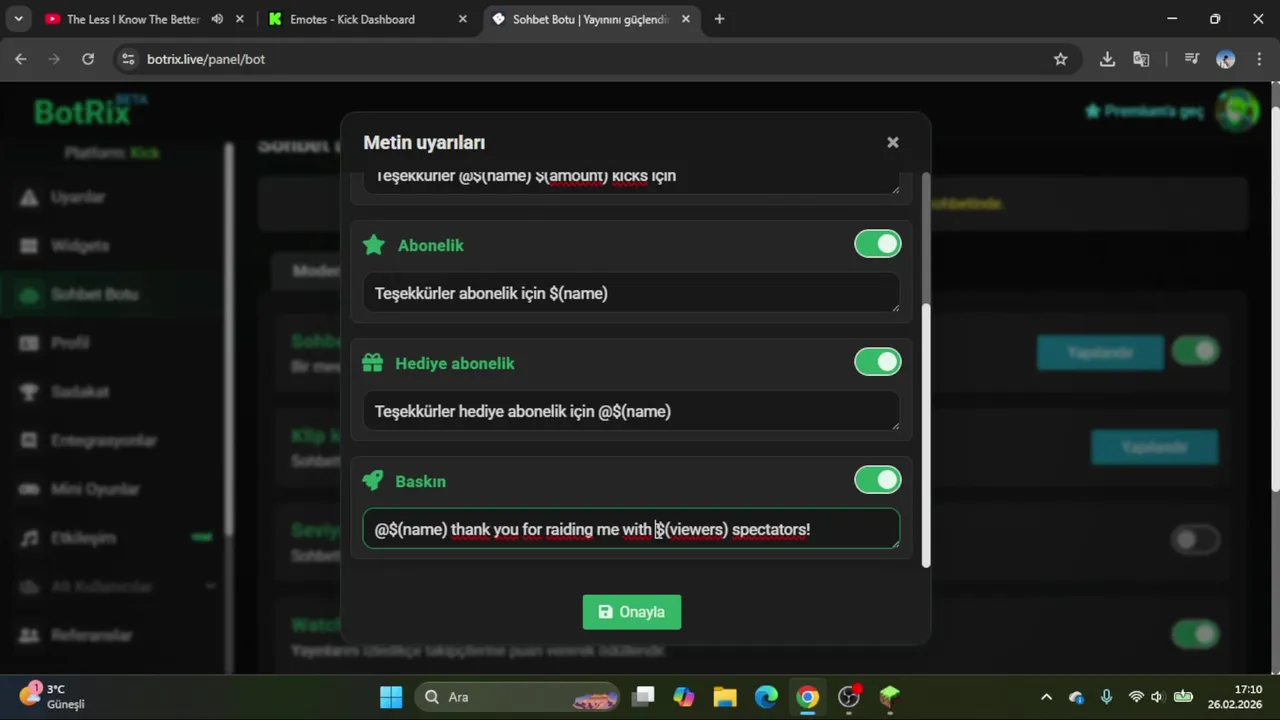Switch to the Emotes - Kick Dashboard tab
1280x720 pixels.
pyautogui.click(x=352, y=19)
